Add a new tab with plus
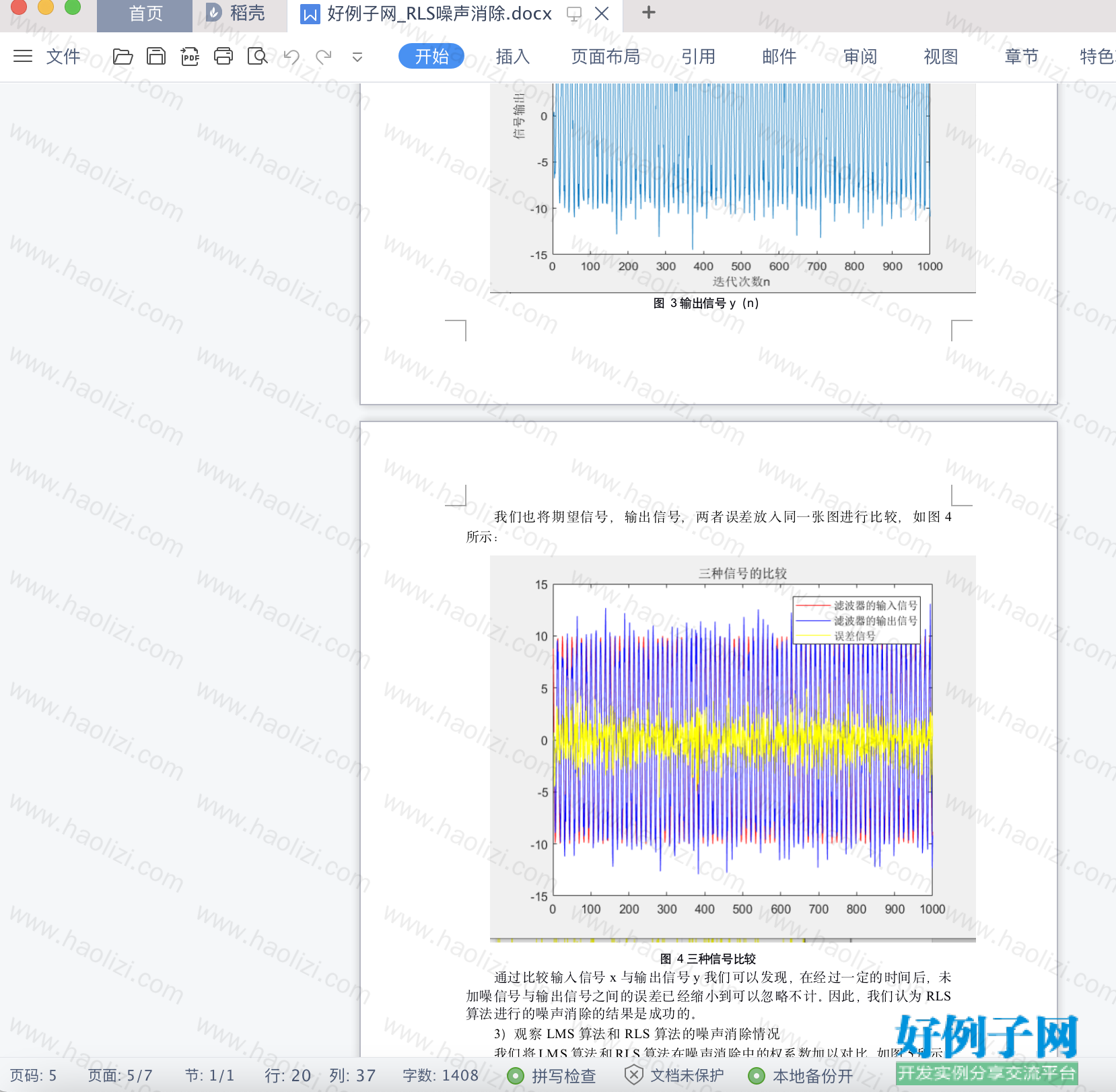Viewport: 1116px width, 1092px height. (x=648, y=13)
